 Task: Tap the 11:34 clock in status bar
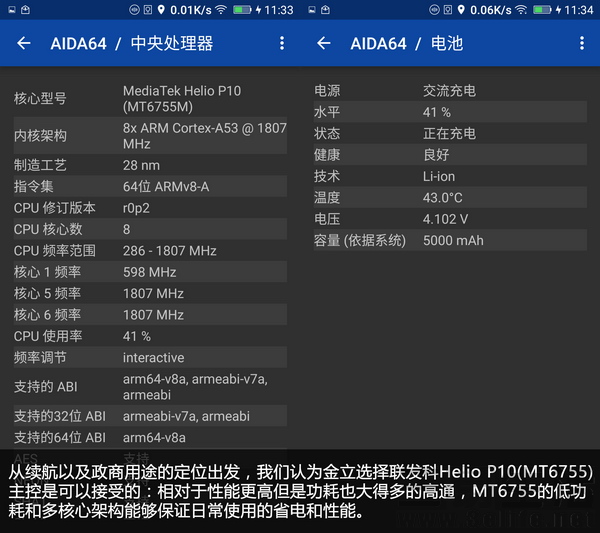click(x=579, y=10)
